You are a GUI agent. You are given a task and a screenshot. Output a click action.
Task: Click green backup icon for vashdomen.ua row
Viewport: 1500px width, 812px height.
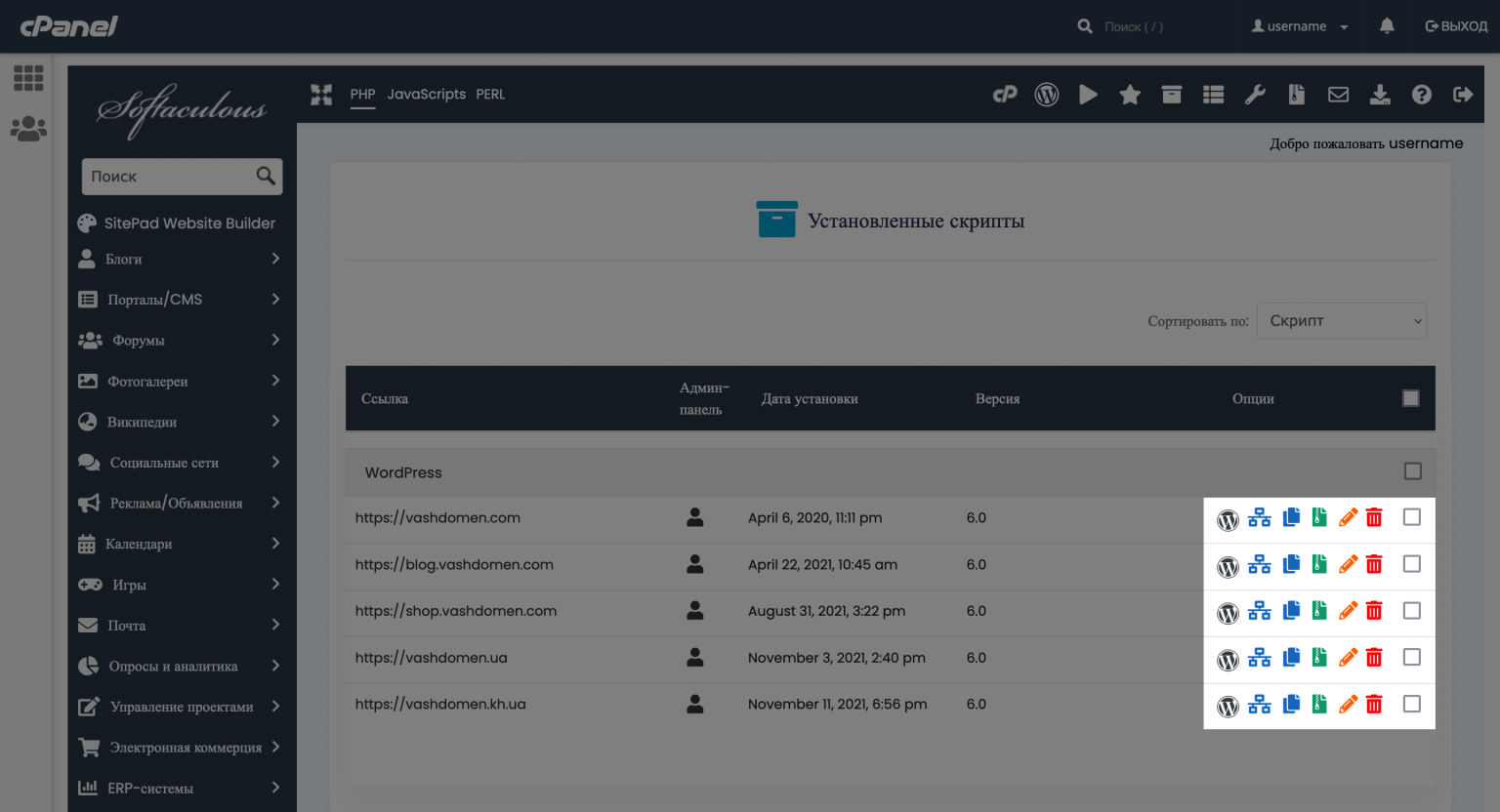(x=1319, y=658)
